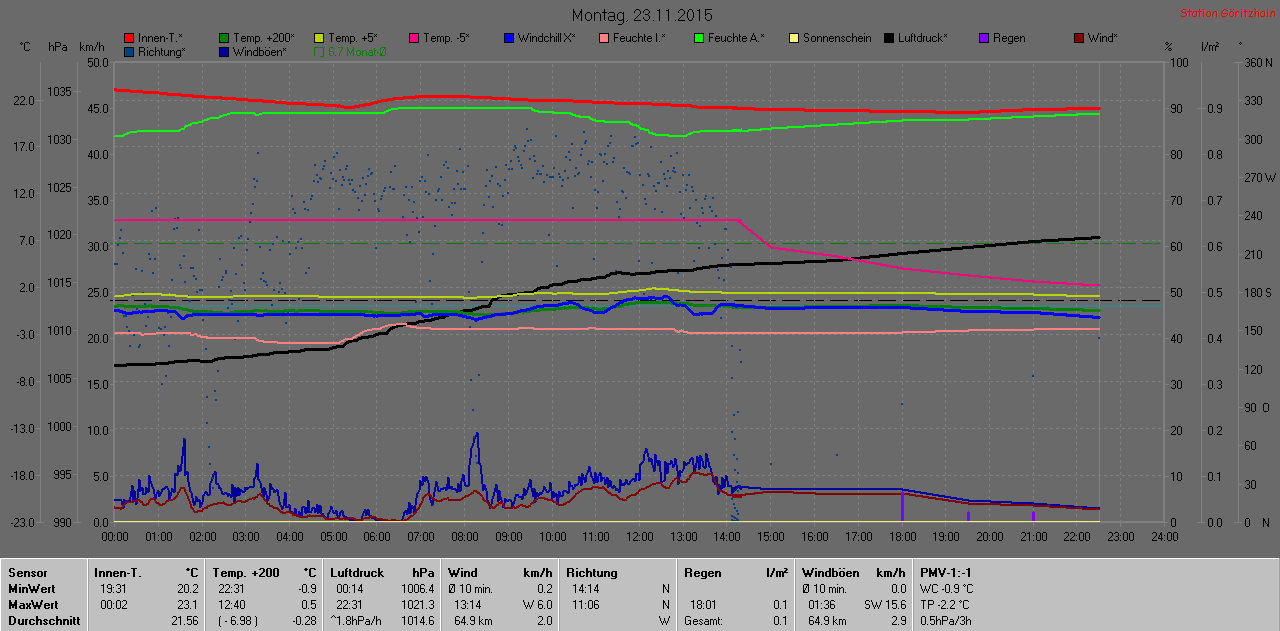Image resolution: width=1280 pixels, height=631 pixels.
Task: Click the MaxWert row label
Action: [33, 605]
